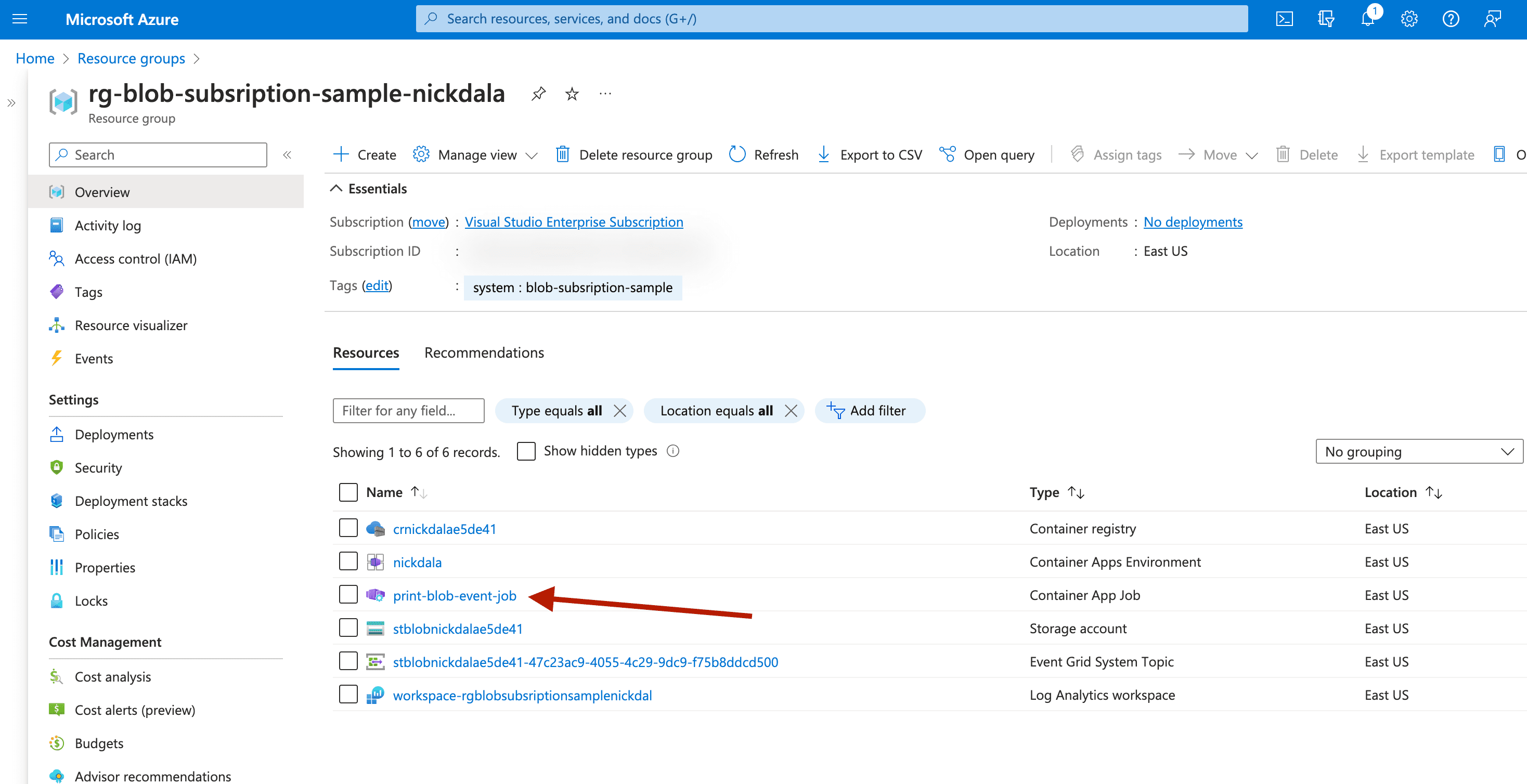Click the Log Analytics workspace icon
Image resolution: width=1527 pixels, height=784 pixels.
point(375,695)
